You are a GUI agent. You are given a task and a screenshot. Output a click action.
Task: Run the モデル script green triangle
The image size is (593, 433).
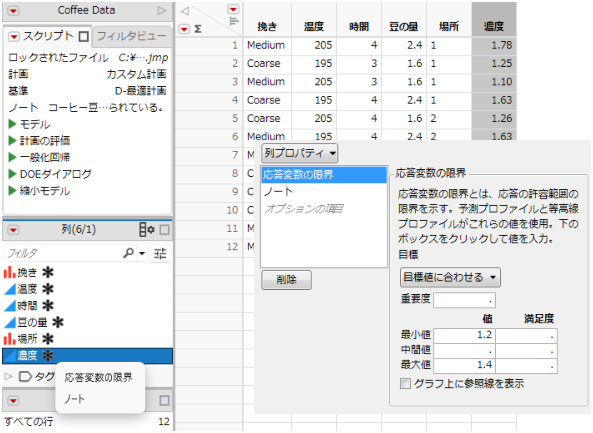[12, 124]
